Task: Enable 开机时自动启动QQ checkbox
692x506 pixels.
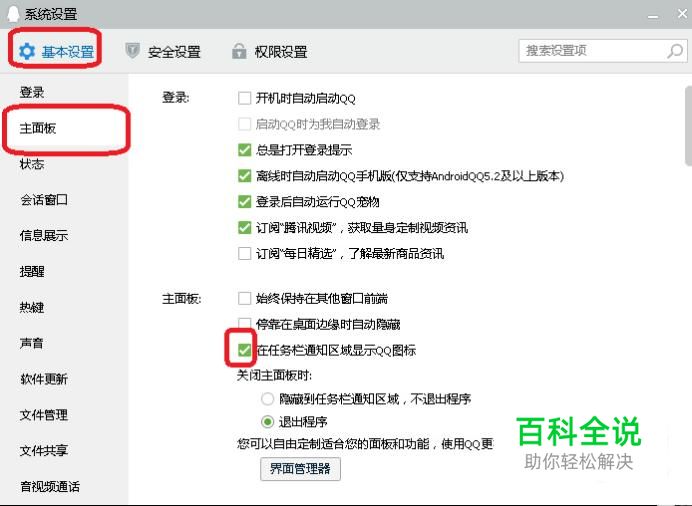Action: point(244,98)
